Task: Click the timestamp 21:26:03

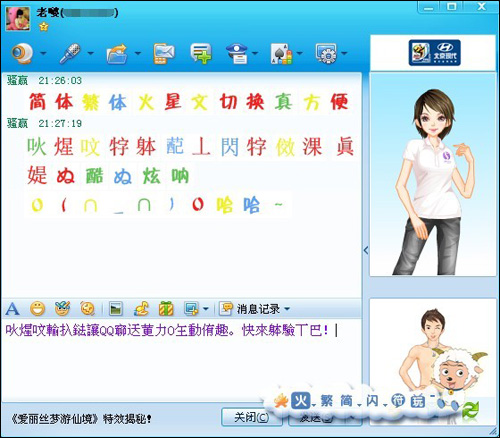Action: pyautogui.click(x=60, y=80)
